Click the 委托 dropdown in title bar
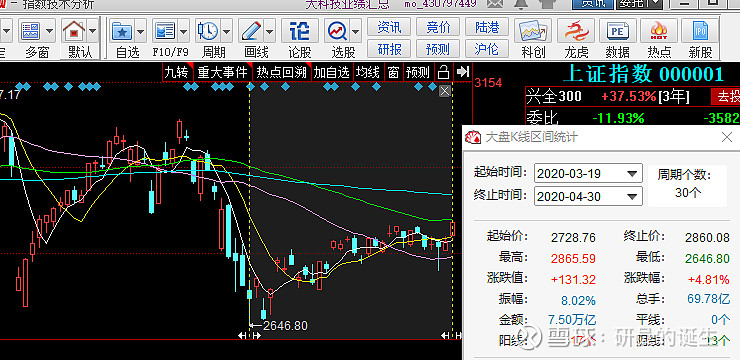Screen dimensions: 740x360 tap(639, 4)
